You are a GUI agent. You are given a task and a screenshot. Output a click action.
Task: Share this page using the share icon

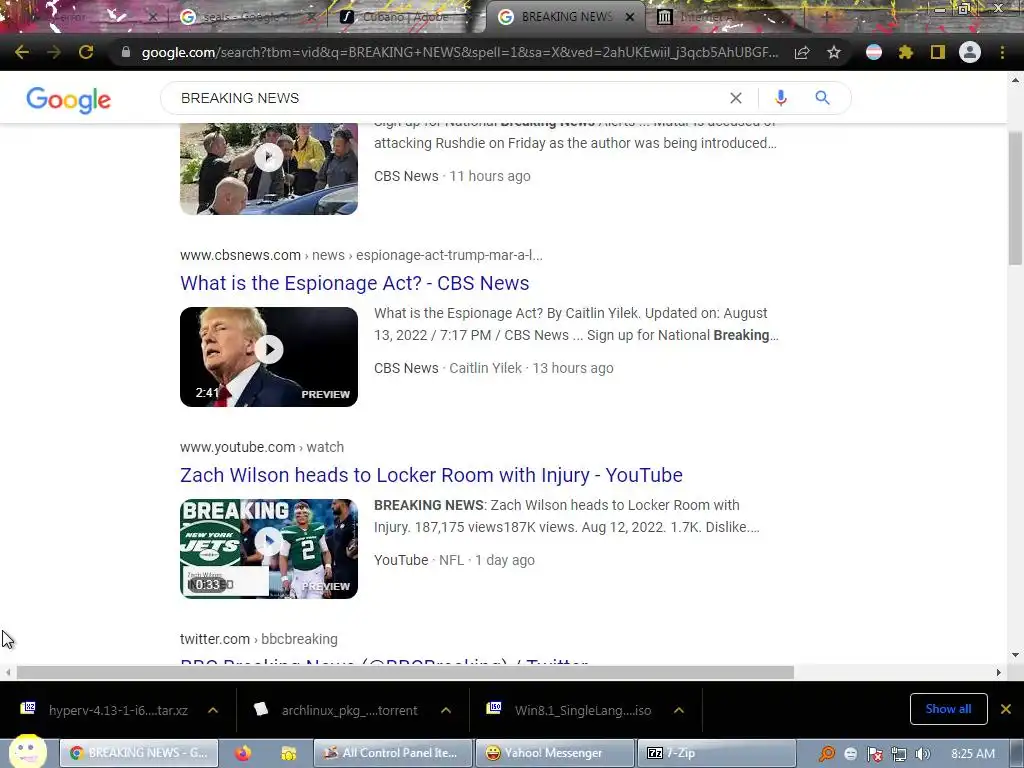point(802,52)
